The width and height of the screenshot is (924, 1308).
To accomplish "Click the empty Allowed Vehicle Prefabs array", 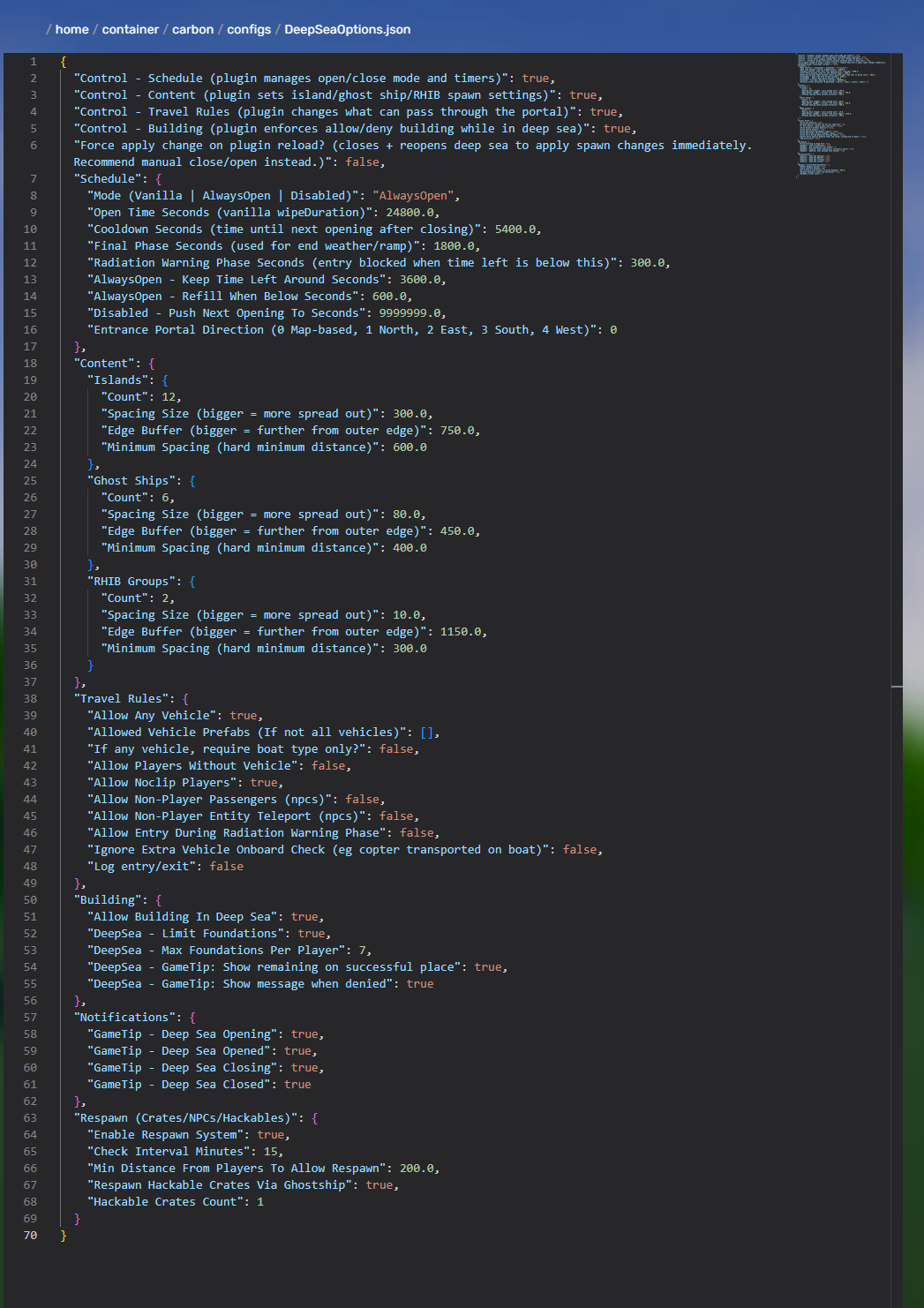I will [426, 733].
